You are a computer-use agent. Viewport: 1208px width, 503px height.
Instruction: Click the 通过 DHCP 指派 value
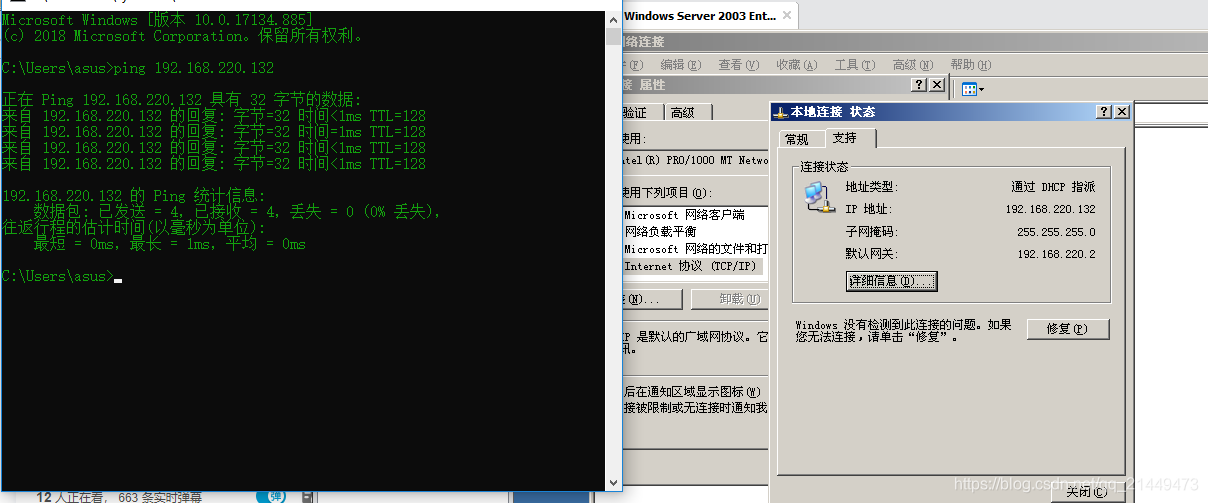1053,187
